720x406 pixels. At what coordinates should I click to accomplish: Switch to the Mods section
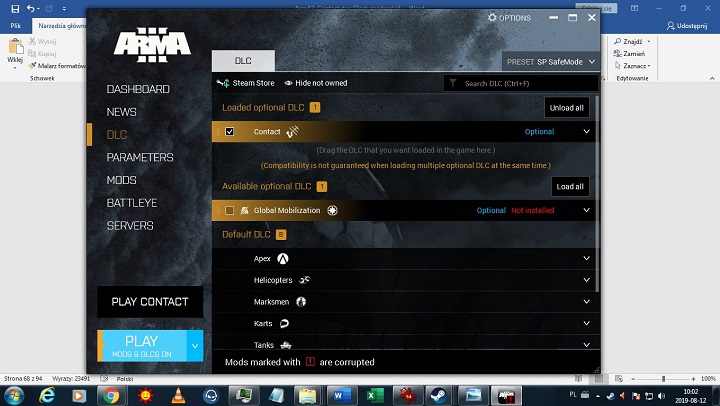(122, 180)
